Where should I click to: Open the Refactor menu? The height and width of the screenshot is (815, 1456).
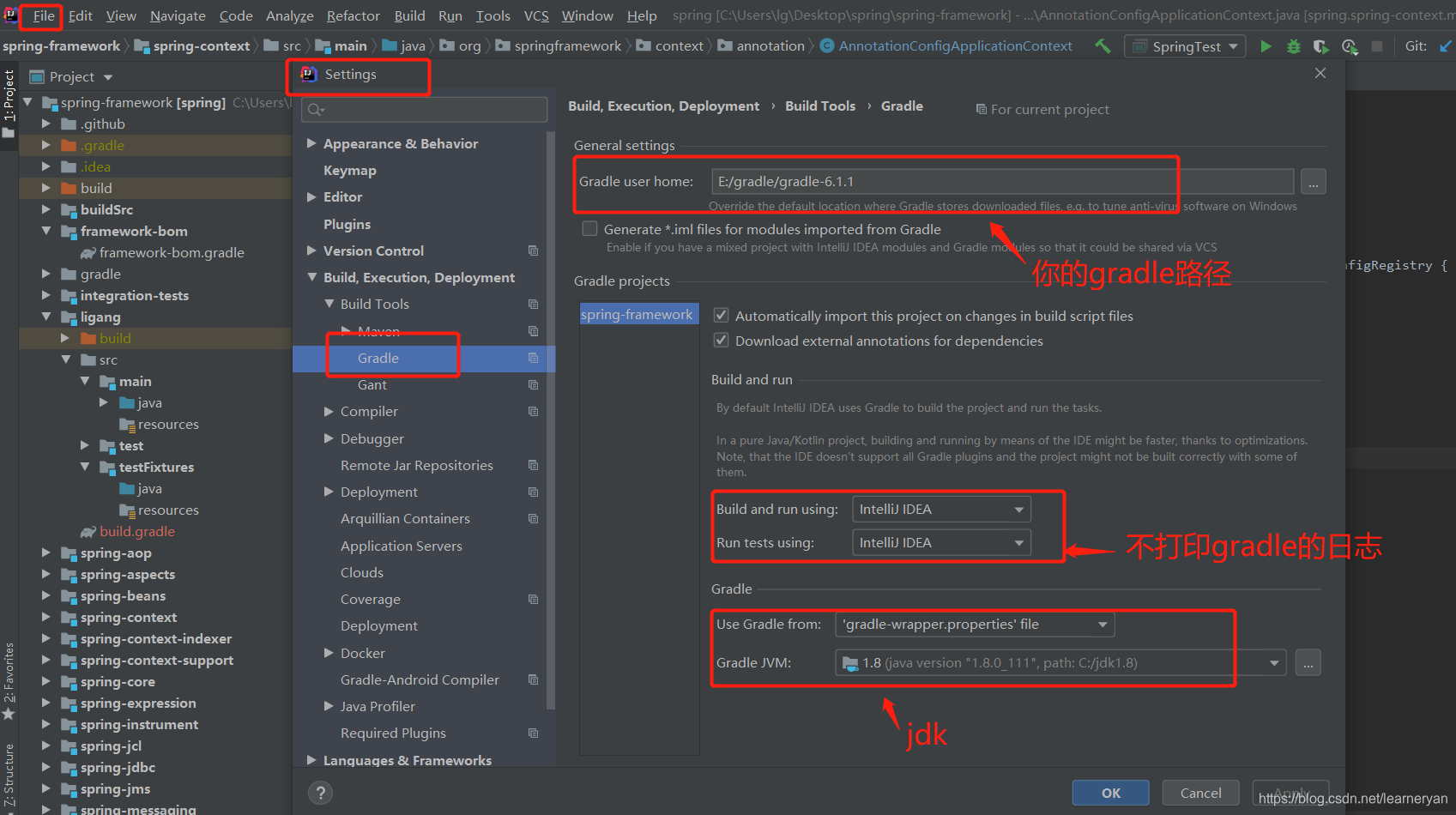[353, 15]
